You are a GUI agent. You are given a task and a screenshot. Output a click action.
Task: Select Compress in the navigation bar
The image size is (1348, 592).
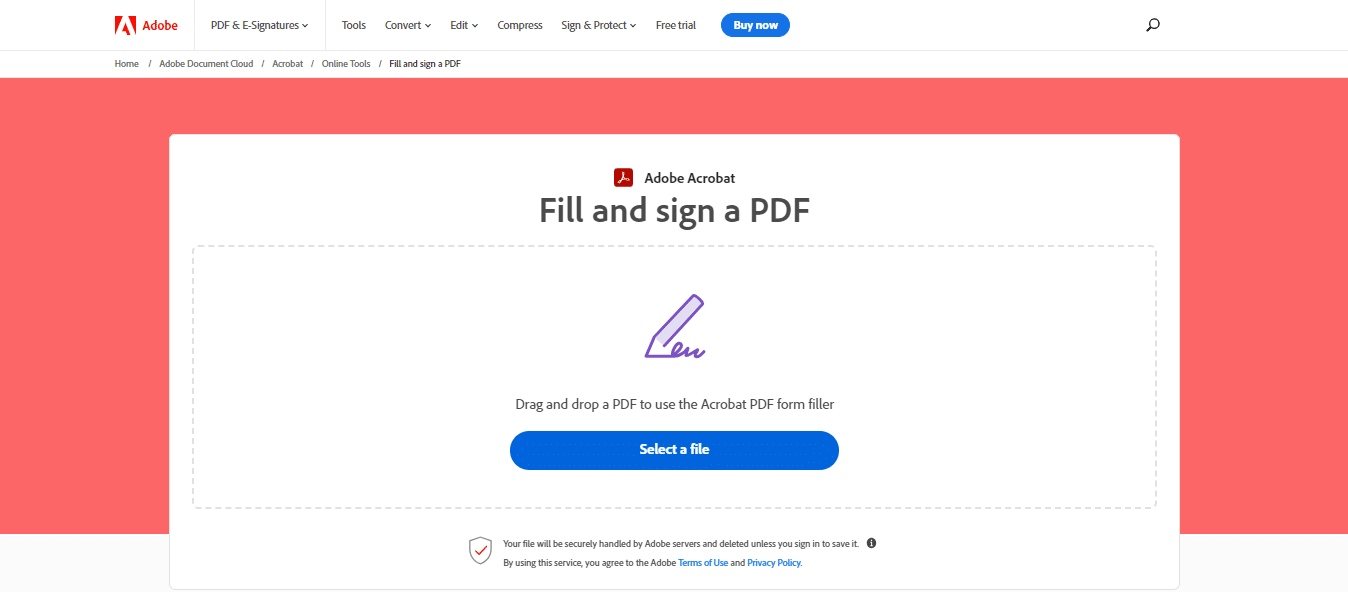520,25
